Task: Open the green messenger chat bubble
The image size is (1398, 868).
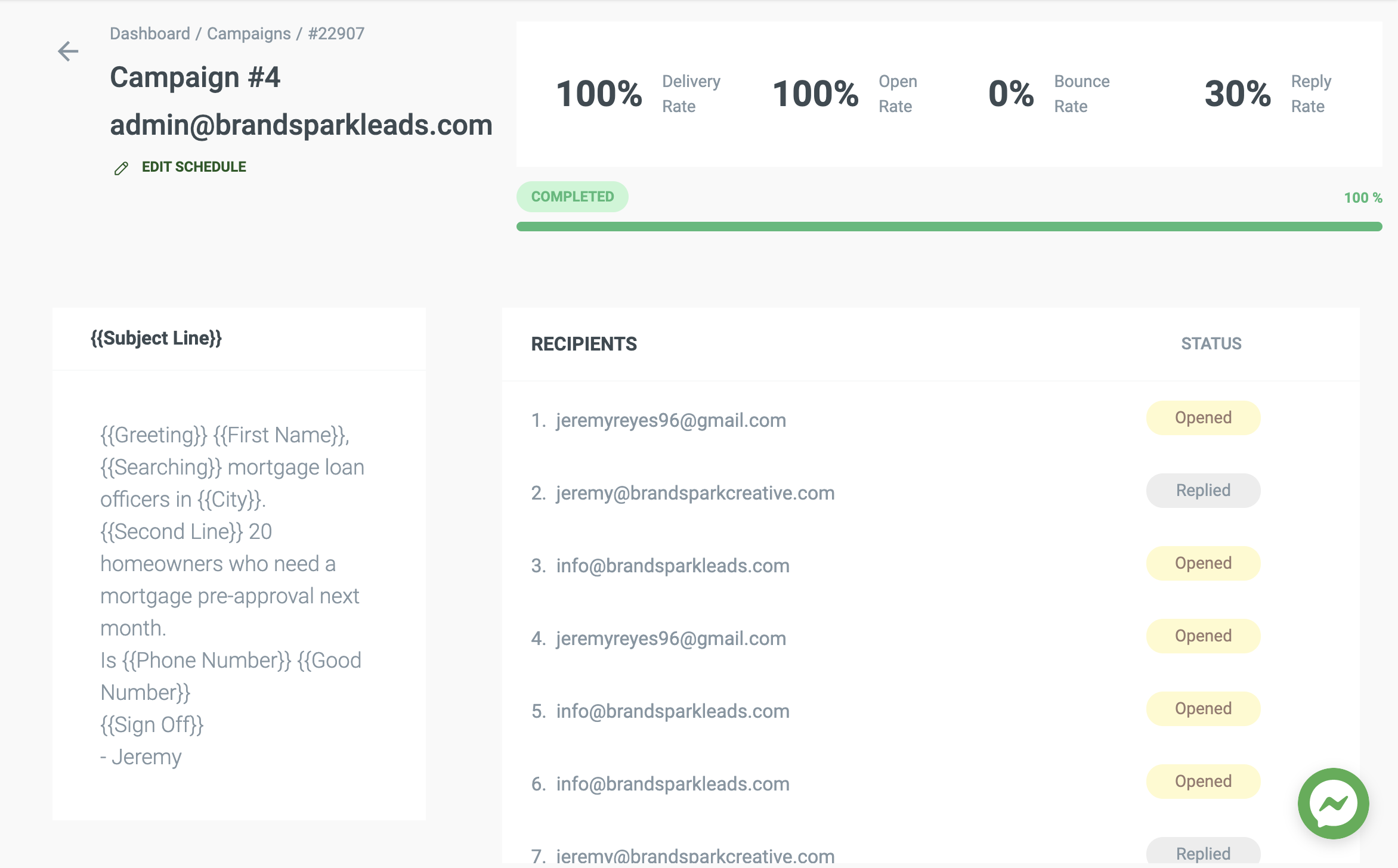Action: coord(1333,803)
